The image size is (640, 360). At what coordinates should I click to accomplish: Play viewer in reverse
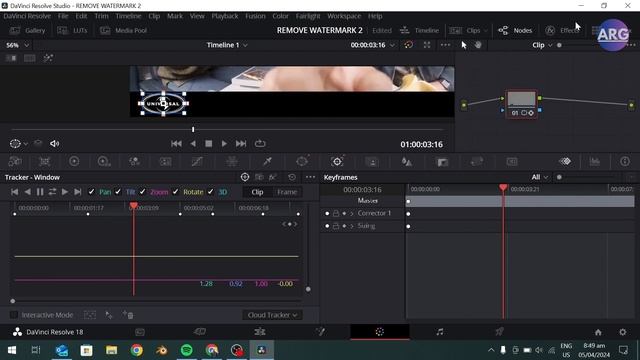[x=193, y=144]
